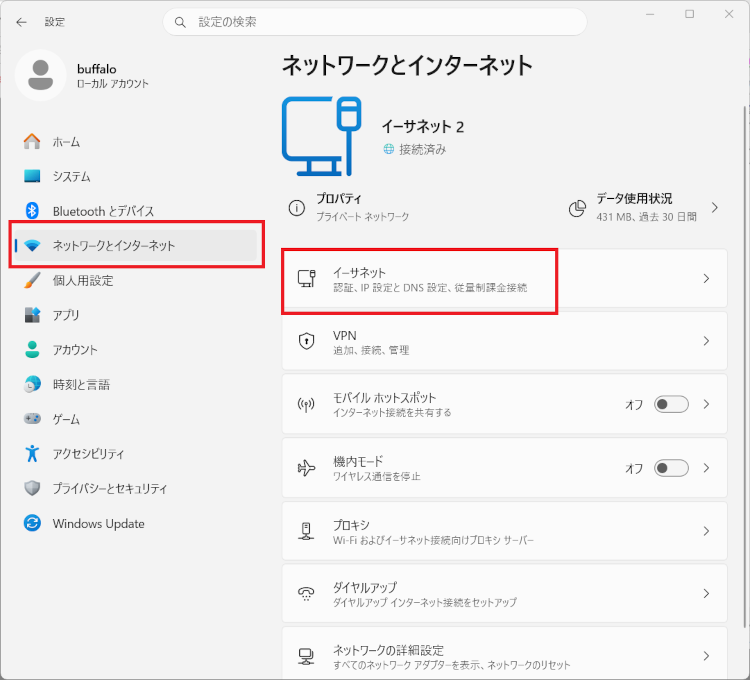Viewport: 750px width, 680px height.
Task: Click the large Ethernet computer graphic
Action: point(321,136)
